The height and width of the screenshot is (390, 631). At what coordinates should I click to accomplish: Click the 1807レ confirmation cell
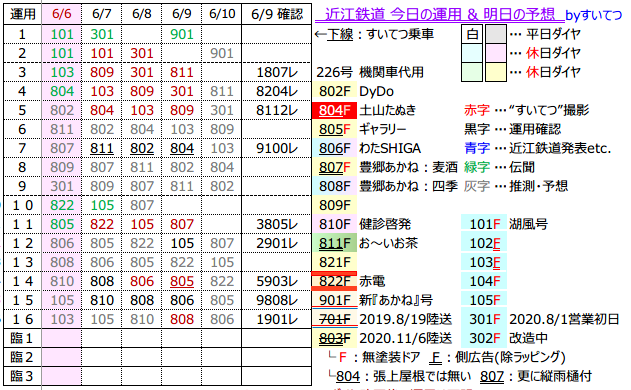tap(276, 72)
